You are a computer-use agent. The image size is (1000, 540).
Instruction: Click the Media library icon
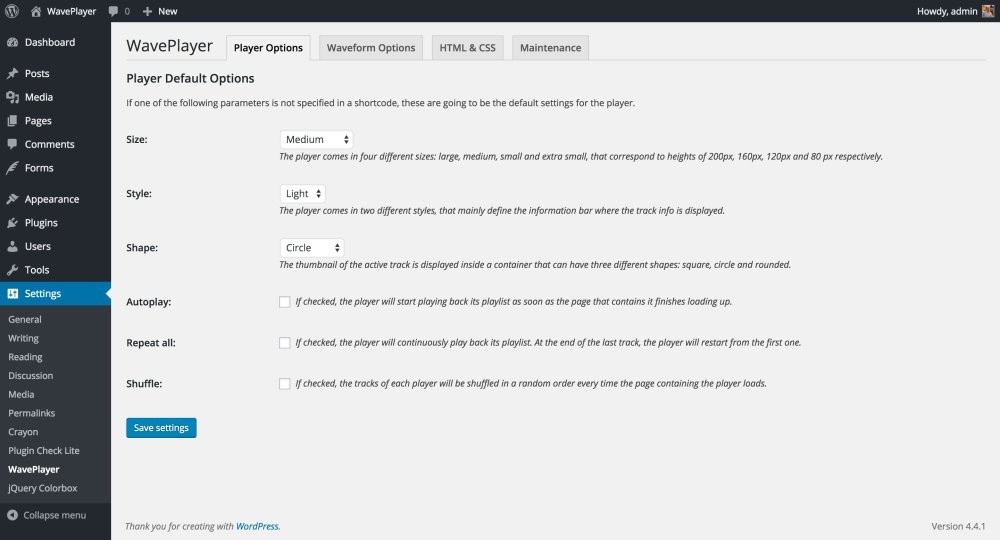tap(12, 98)
